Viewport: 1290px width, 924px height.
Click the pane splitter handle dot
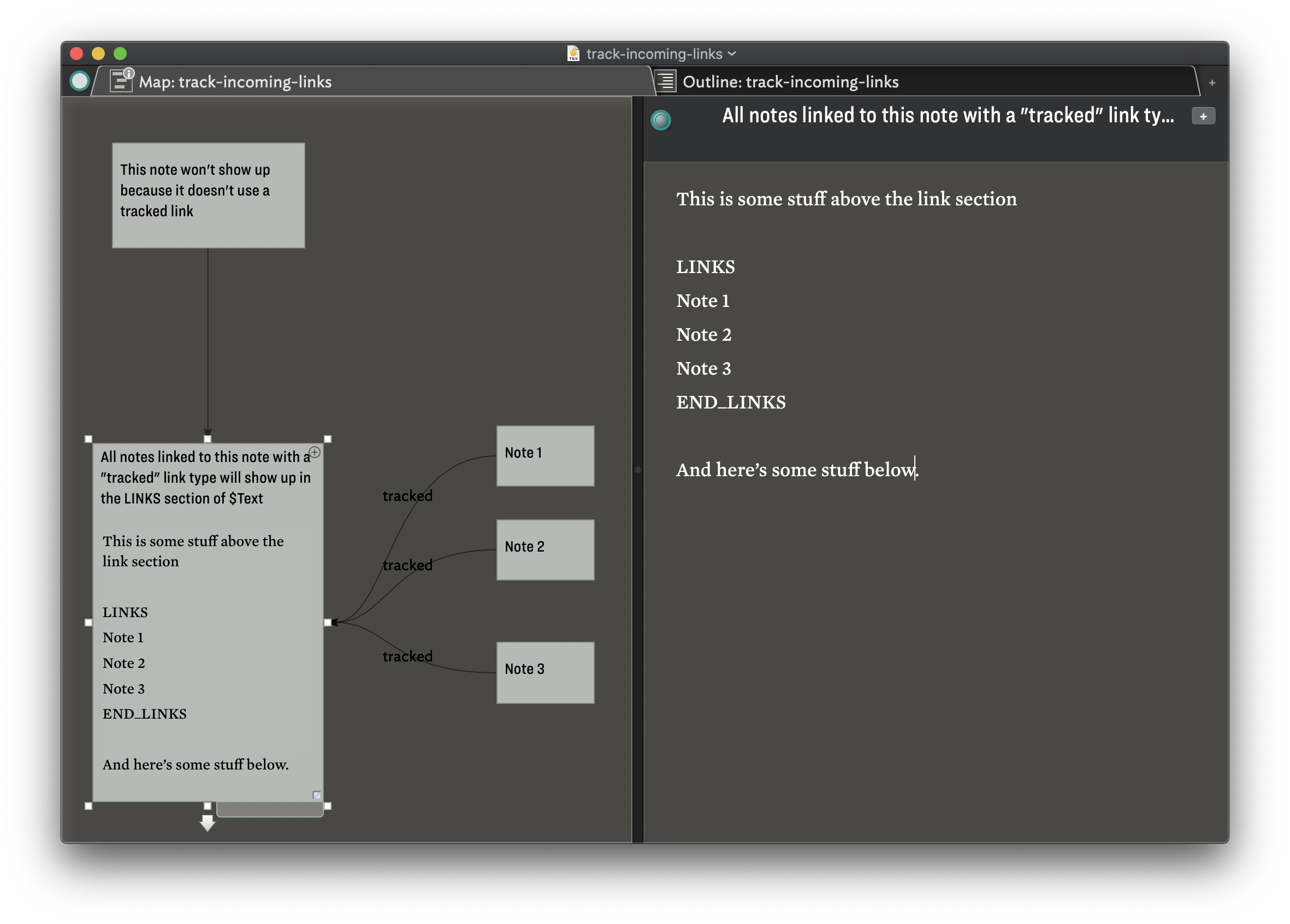[x=637, y=469]
